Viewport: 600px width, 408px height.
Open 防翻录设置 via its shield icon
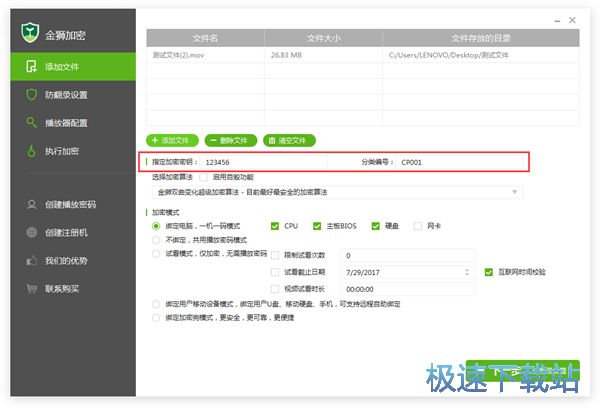tap(32, 95)
